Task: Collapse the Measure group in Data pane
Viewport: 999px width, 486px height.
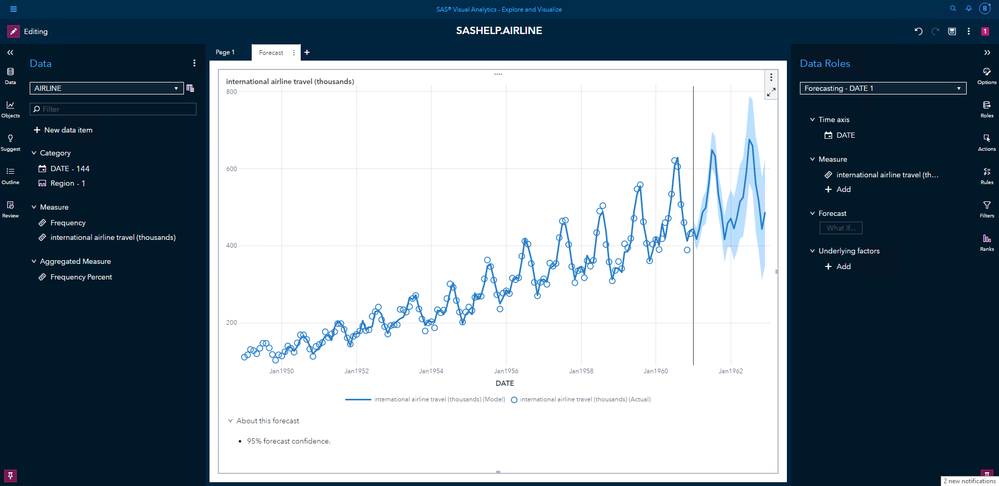Action: (34, 207)
